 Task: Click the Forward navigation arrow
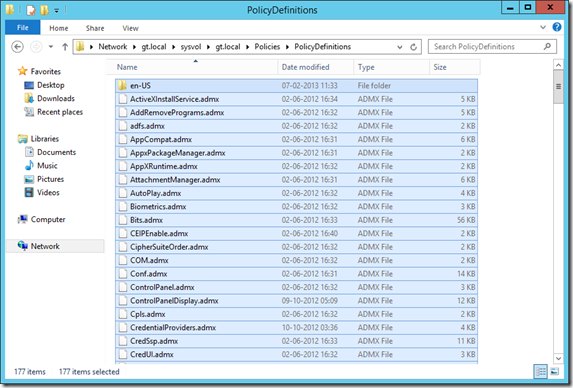click(x=36, y=47)
